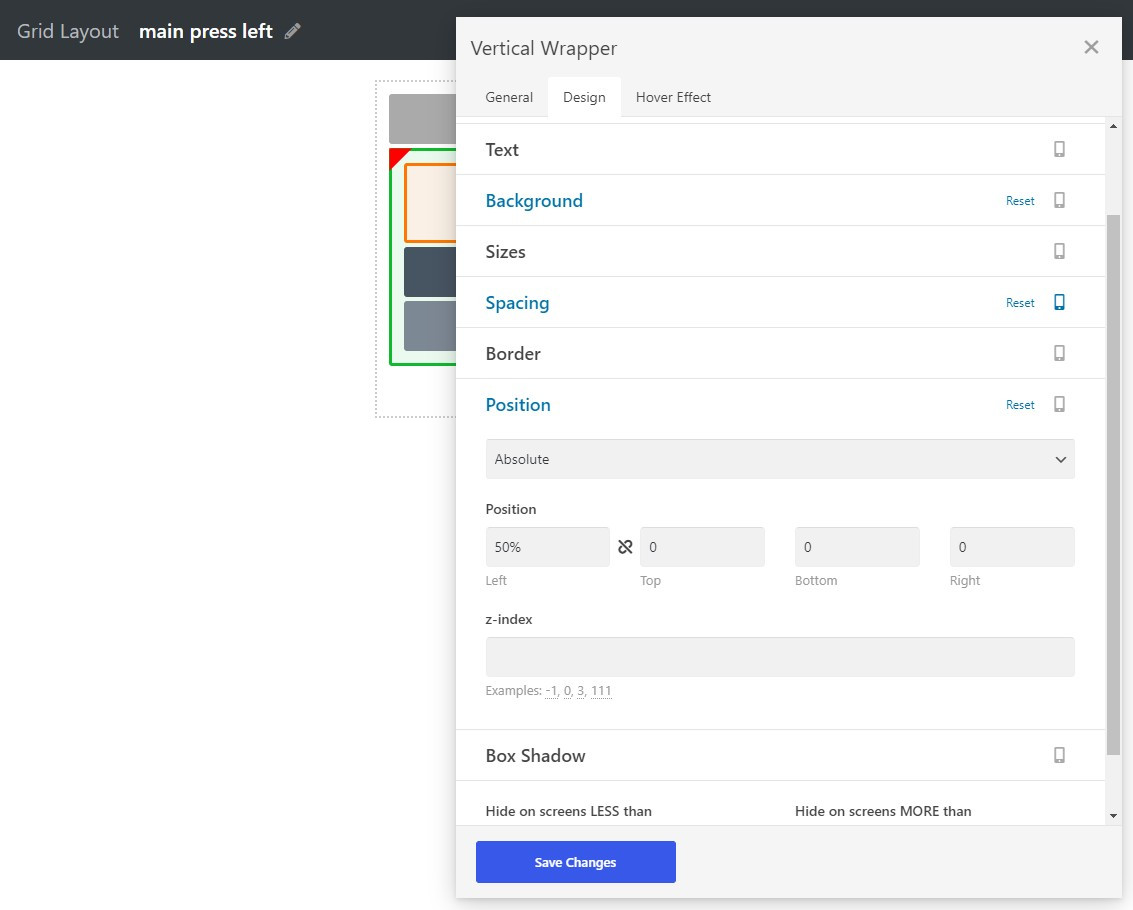This screenshot has height=910, width=1133.
Task: Click Save Changes button
Action: (575, 862)
